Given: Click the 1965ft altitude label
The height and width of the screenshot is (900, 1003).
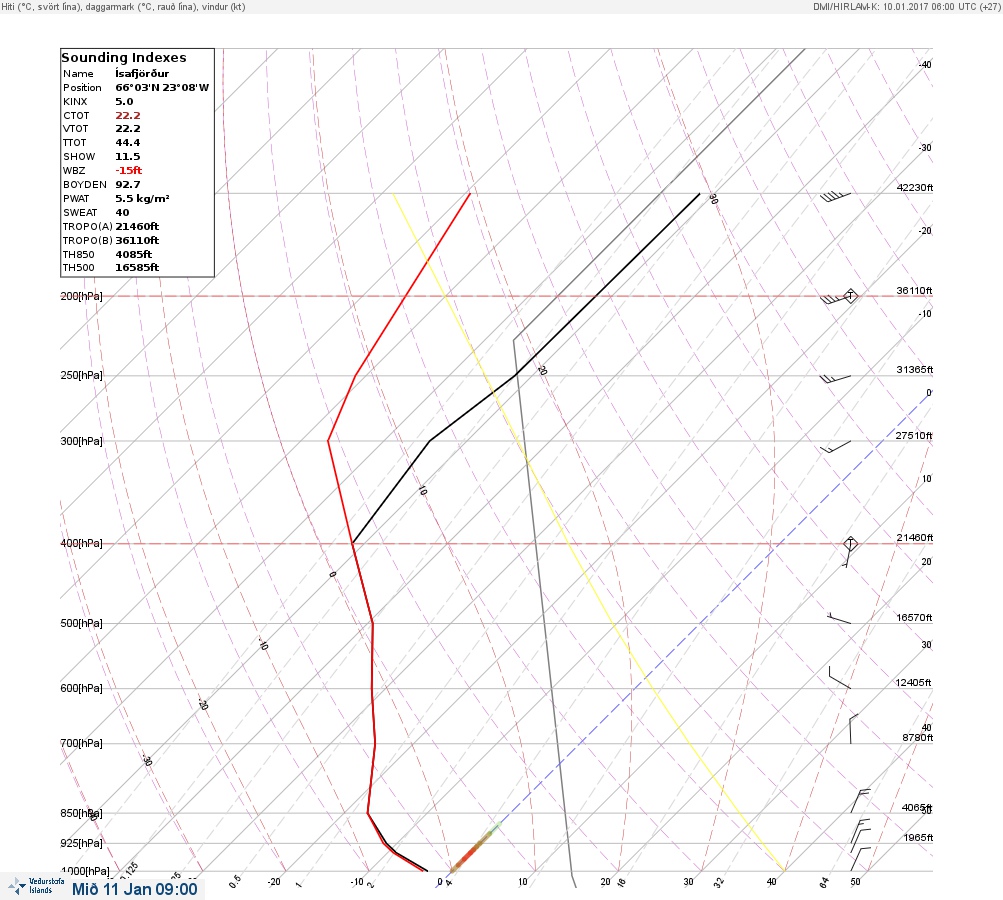Looking at the screenshot, I should click(918, 837).
